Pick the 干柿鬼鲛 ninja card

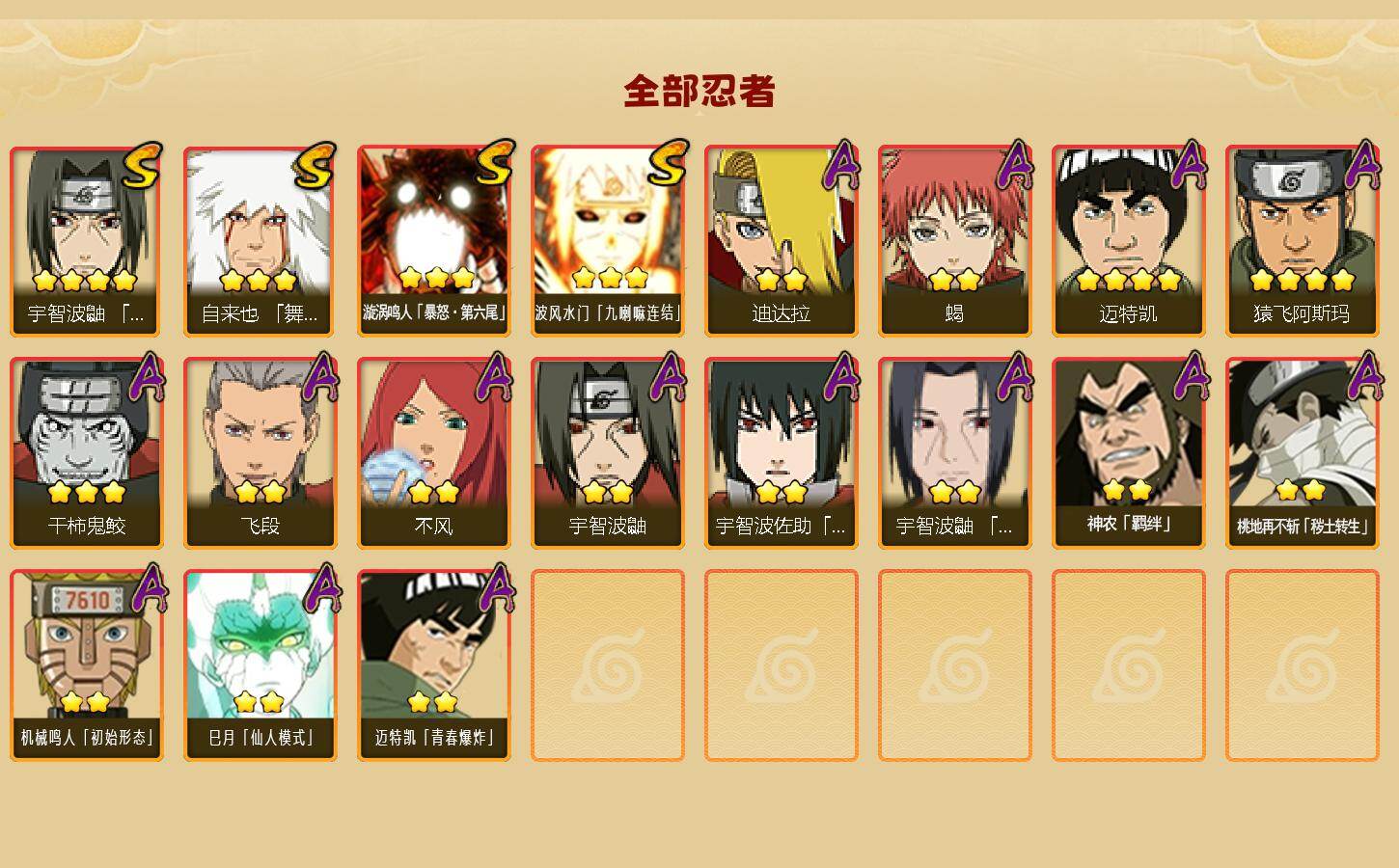pyautogui.click(x=86, y=453)
